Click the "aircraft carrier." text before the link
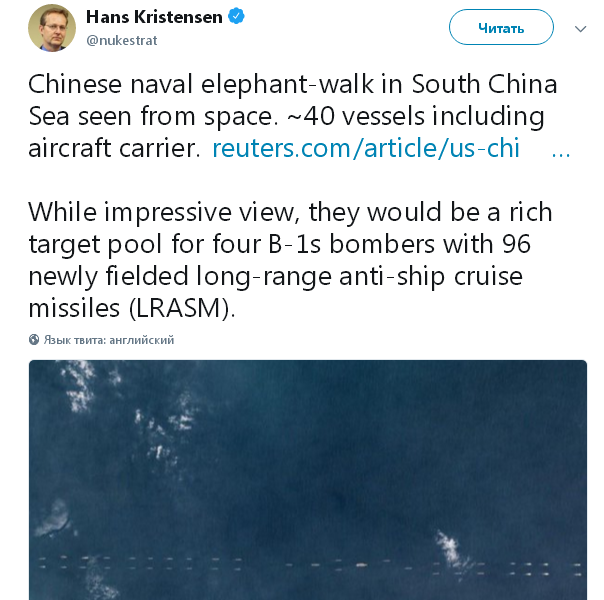 pos(115,149)
